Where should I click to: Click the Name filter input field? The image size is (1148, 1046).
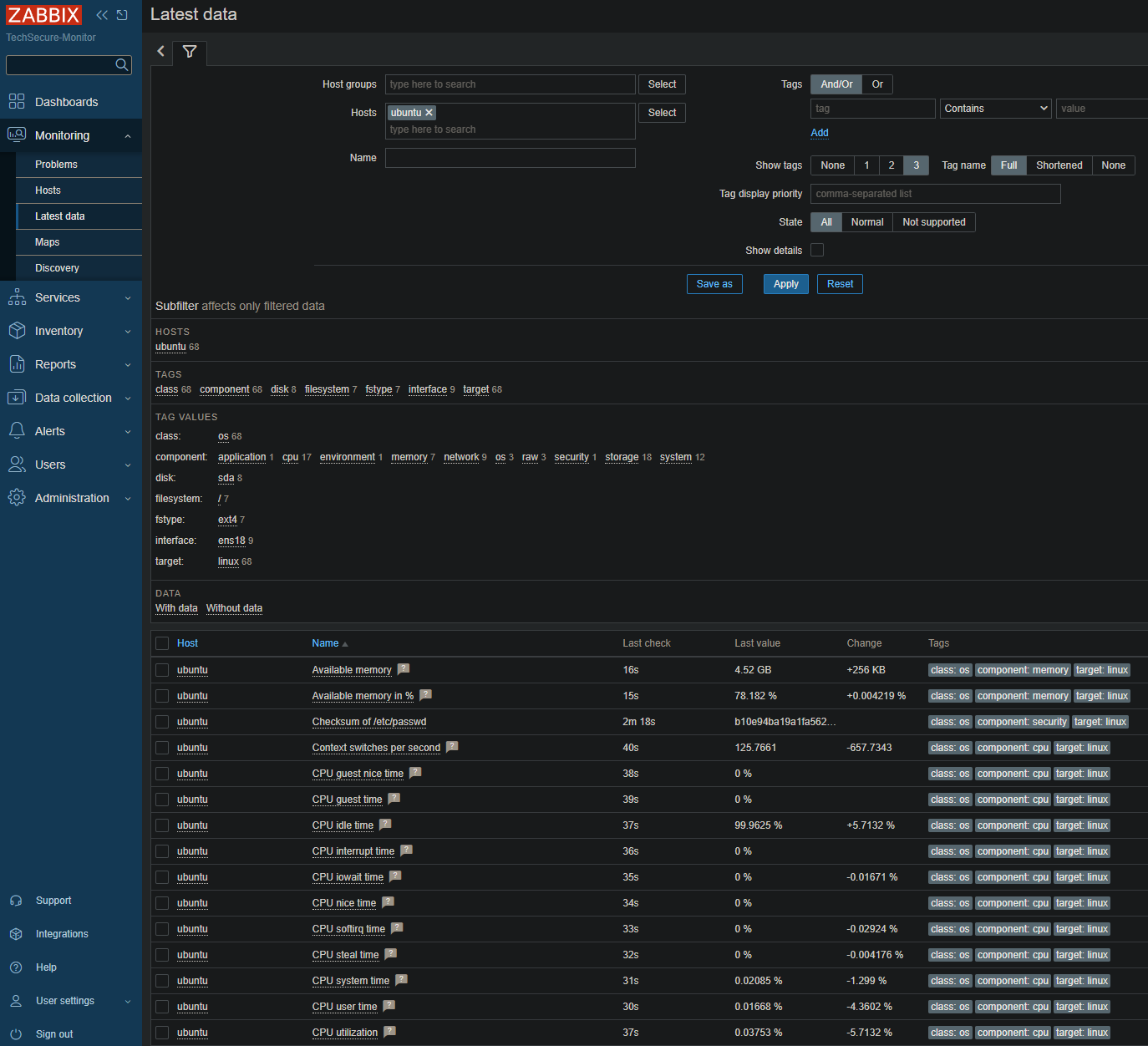pyautogui.click(x=510, y=158)
